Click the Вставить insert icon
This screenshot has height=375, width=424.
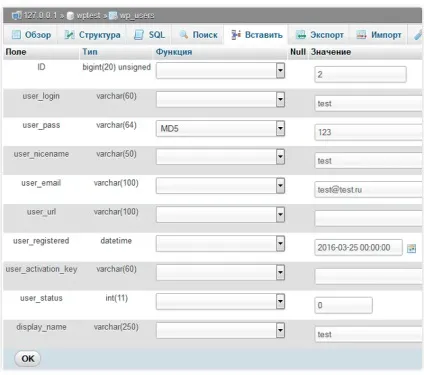(236, 35)
